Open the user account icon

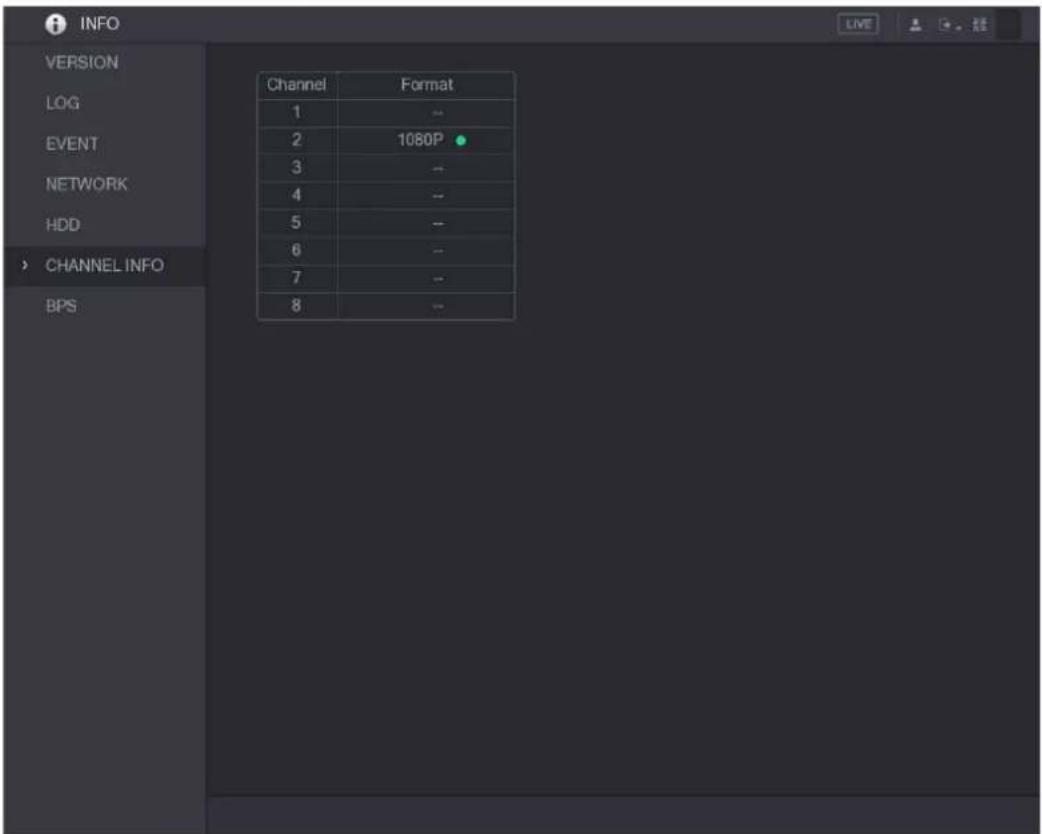[x=915, y=25]
